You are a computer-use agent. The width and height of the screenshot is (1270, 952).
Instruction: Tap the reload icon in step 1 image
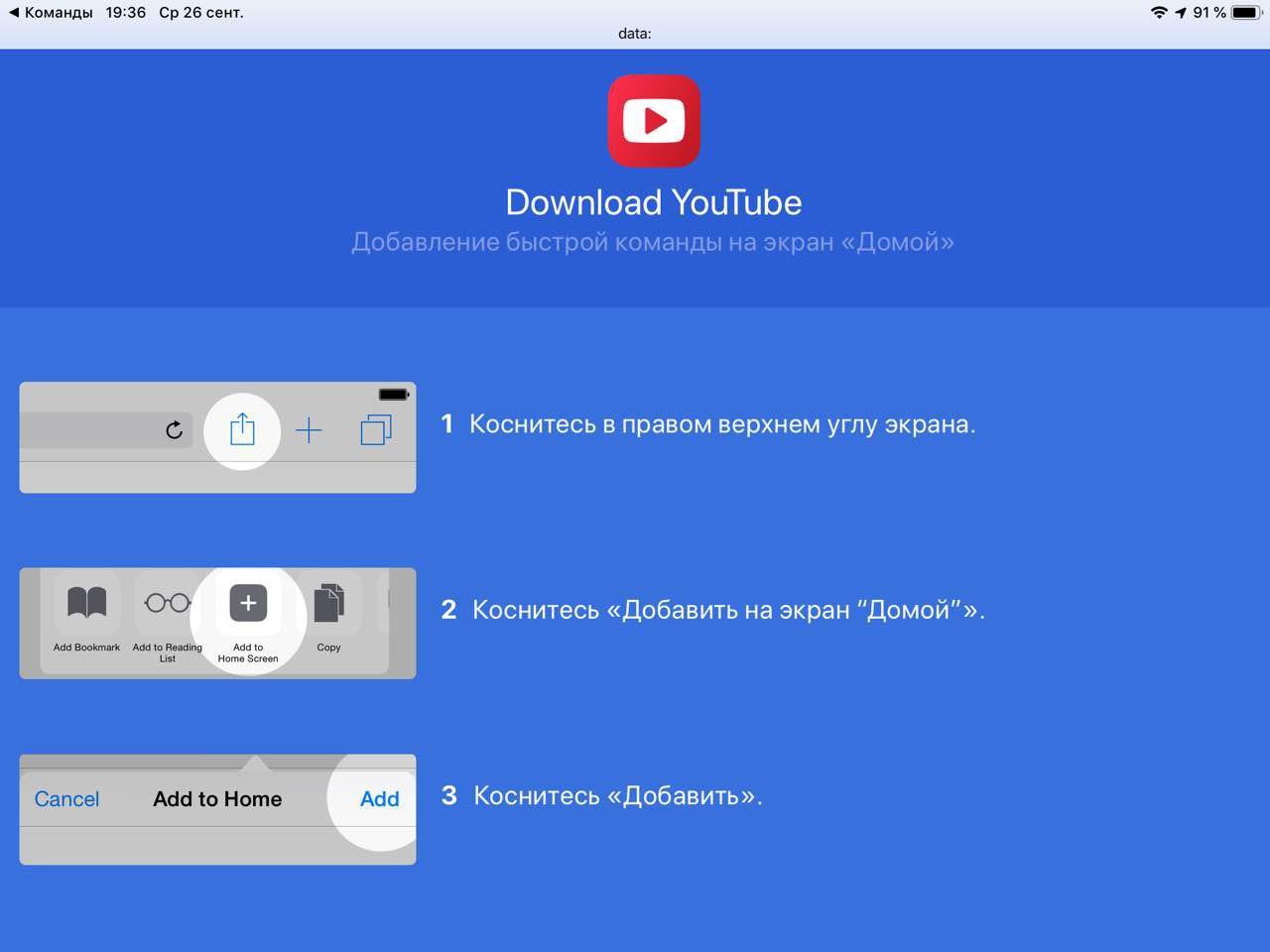pyautogui.click(x=174, y=429)
